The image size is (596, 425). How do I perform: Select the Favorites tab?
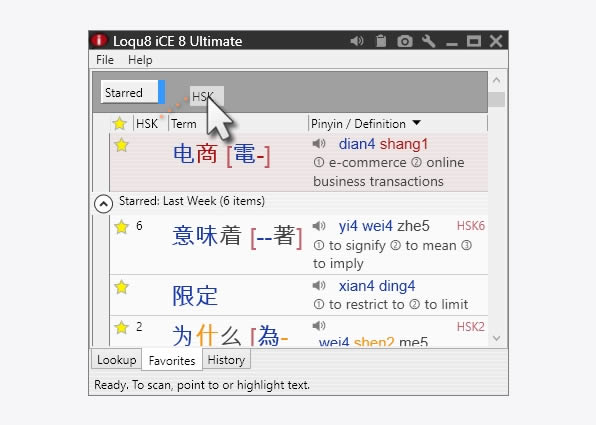pyautogui.click(x=172, y=360)
